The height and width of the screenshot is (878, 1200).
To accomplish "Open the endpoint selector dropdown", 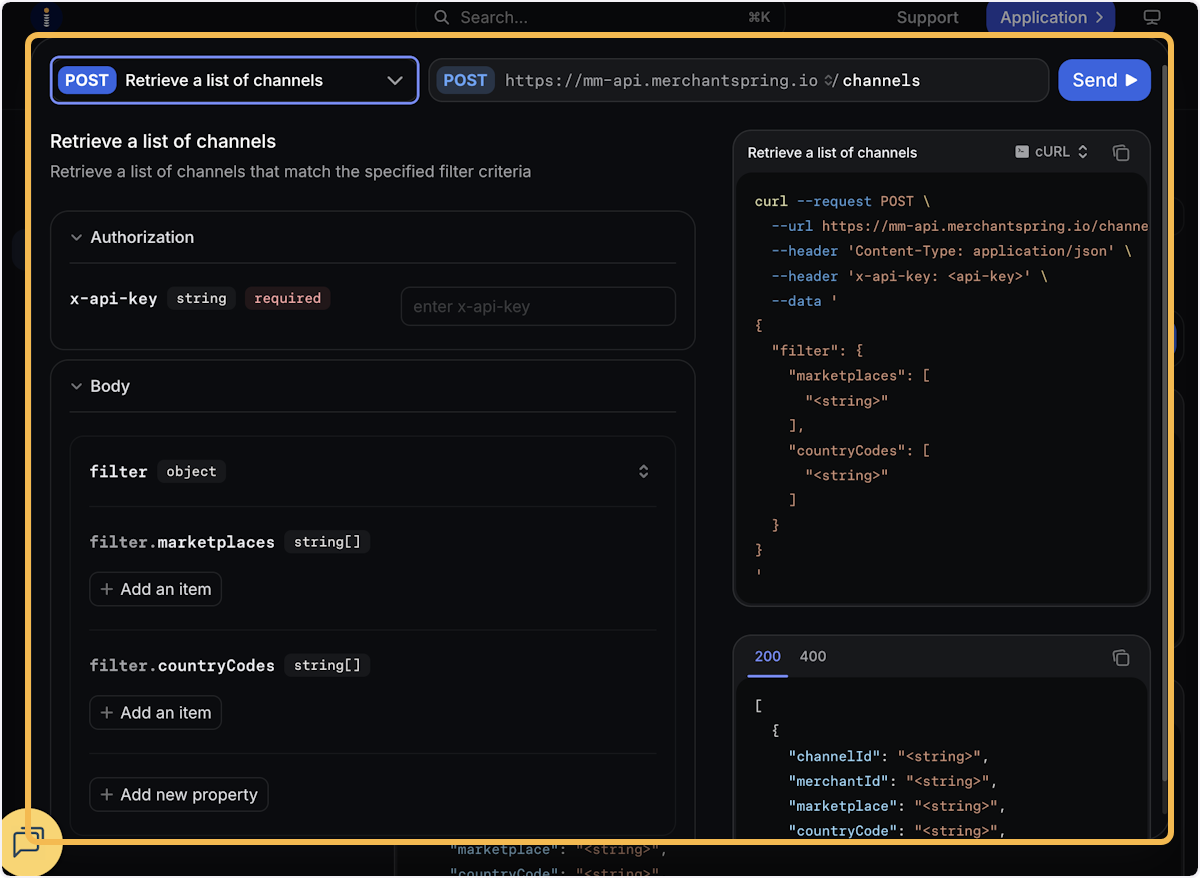I will pos(234,80).
